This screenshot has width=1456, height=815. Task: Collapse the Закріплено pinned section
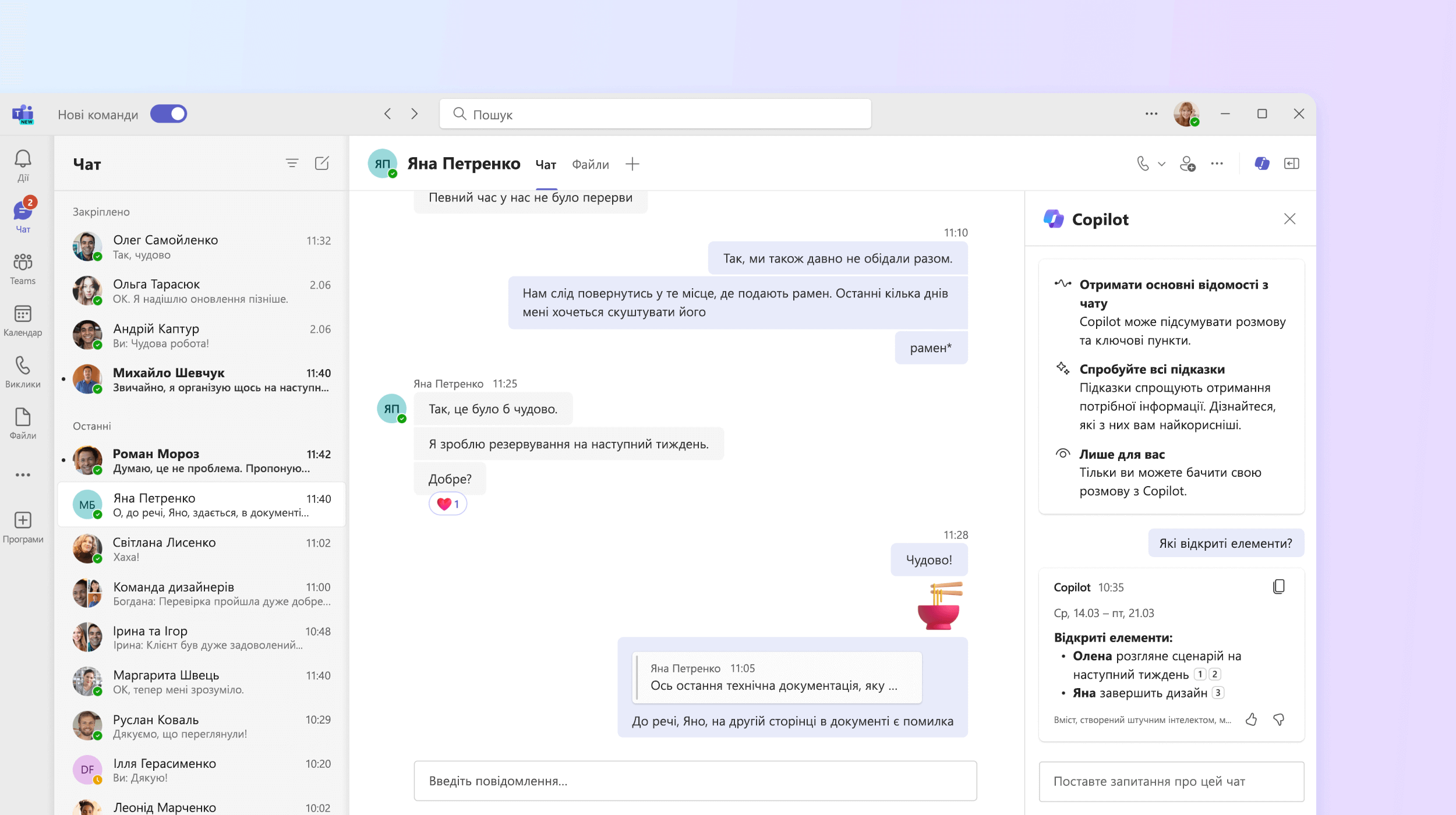[101, 212]
